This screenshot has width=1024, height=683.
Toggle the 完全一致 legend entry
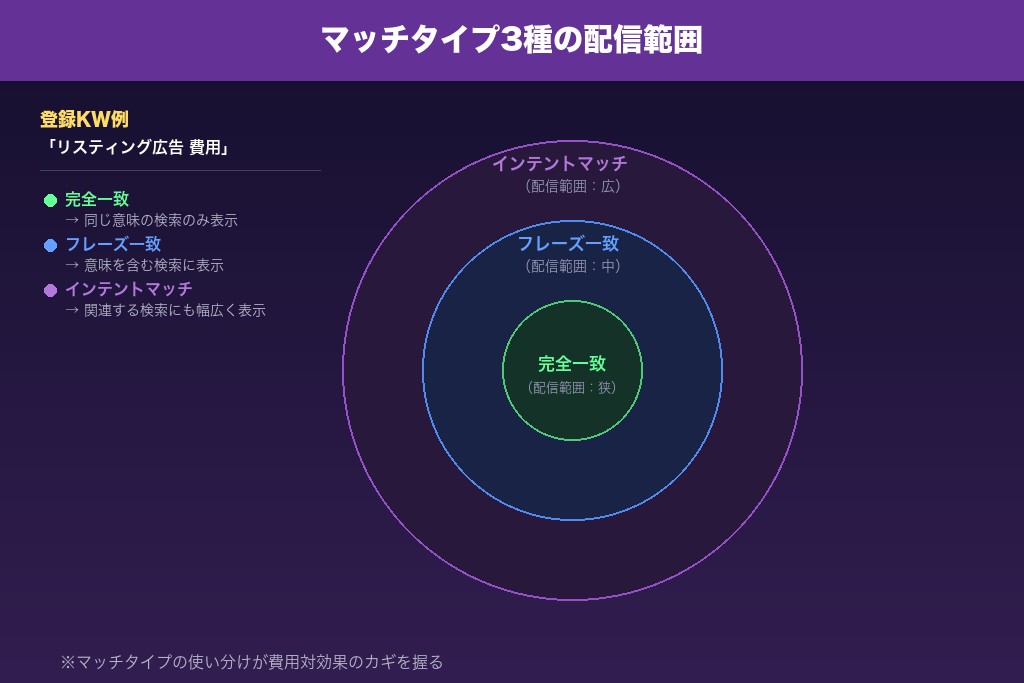coord(96,198)
